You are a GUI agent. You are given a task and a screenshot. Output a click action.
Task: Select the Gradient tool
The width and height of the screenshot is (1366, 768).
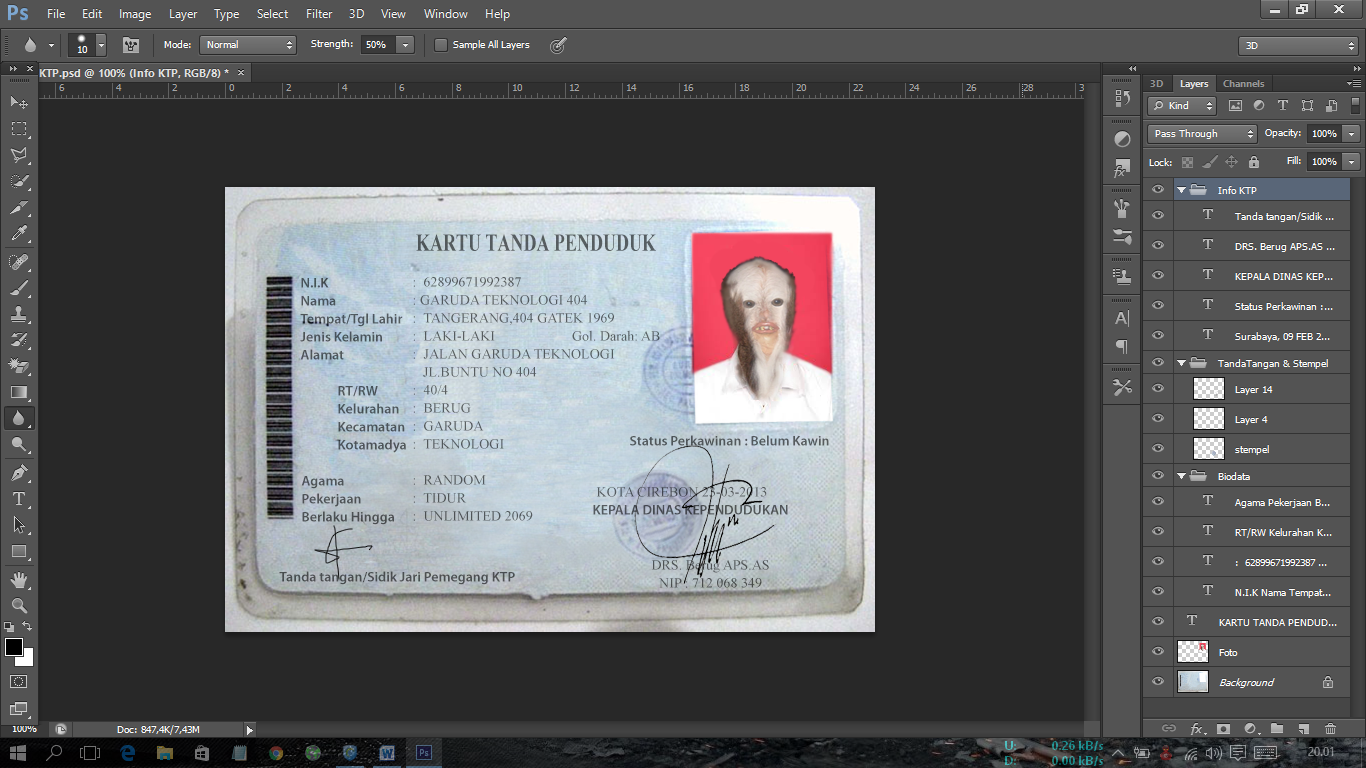(x=19, y=393)
